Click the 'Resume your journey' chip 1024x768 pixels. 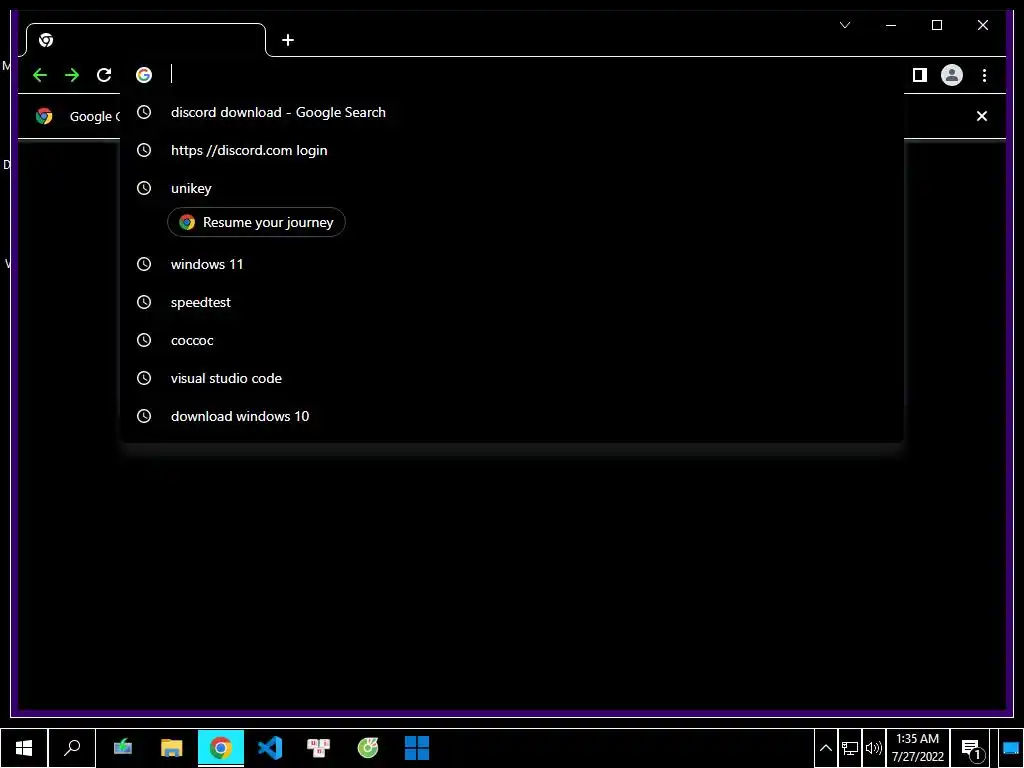pyautogui.click(x=257, y=222)
